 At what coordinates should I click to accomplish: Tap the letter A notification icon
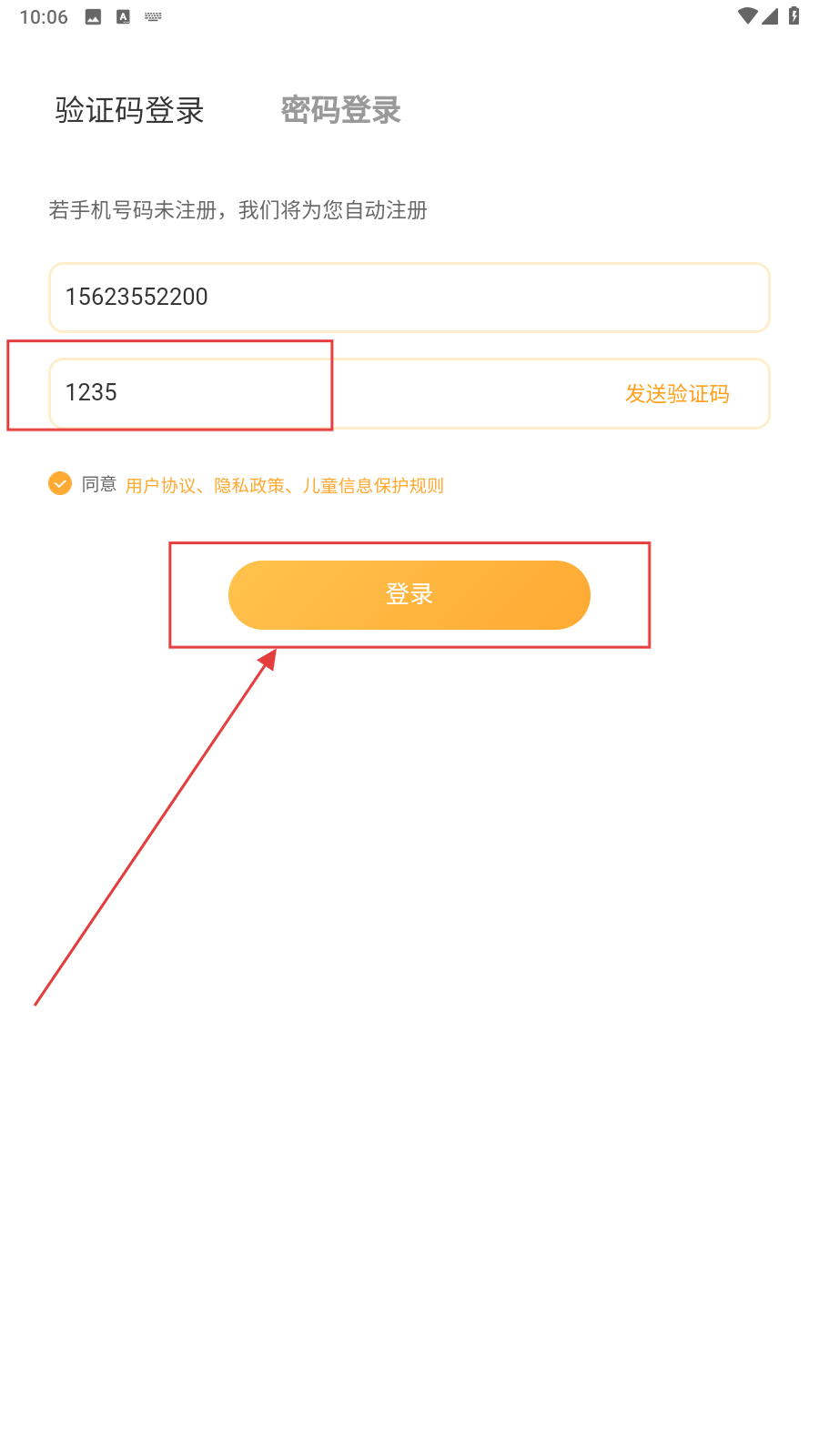(123, 17)
